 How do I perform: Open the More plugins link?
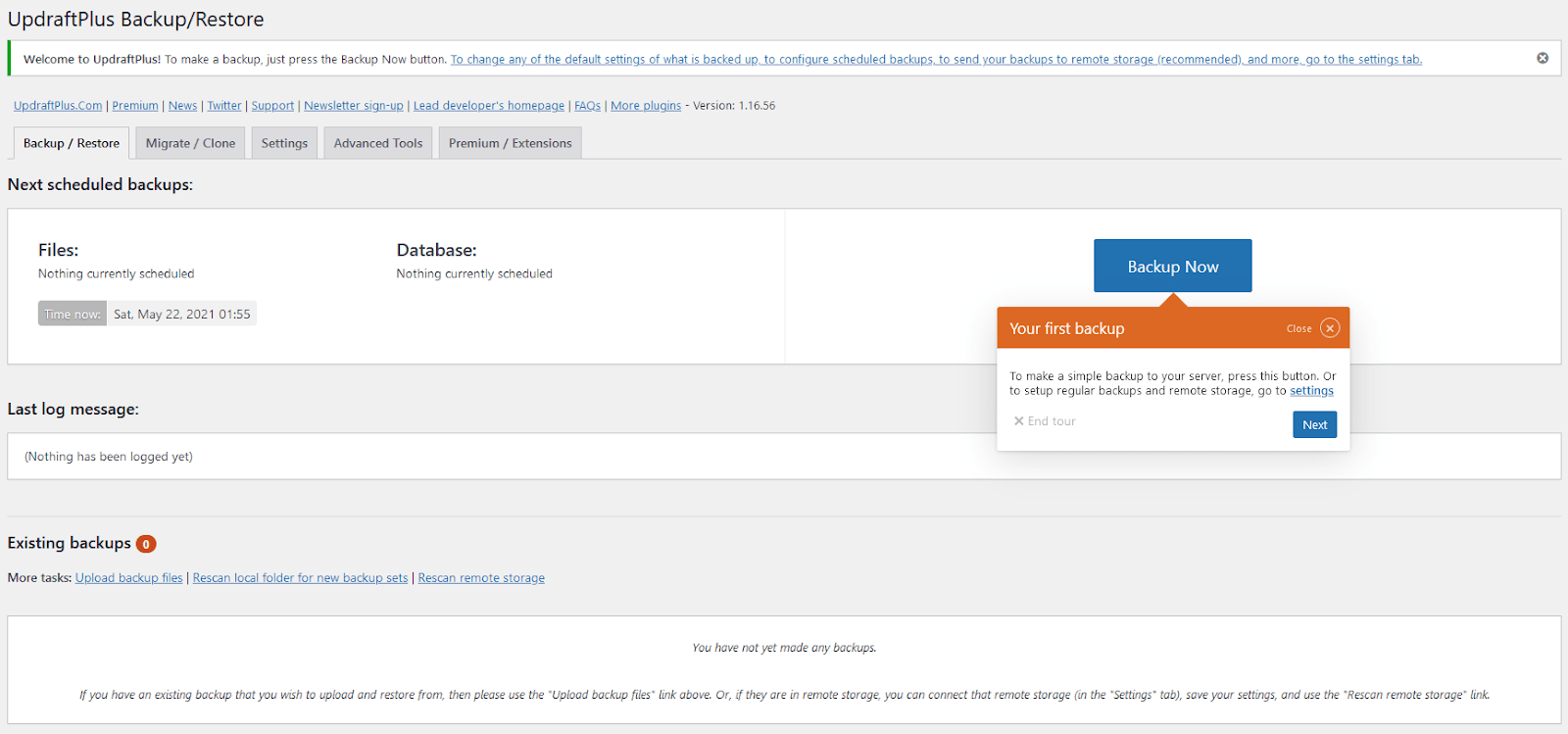point(646,106)
